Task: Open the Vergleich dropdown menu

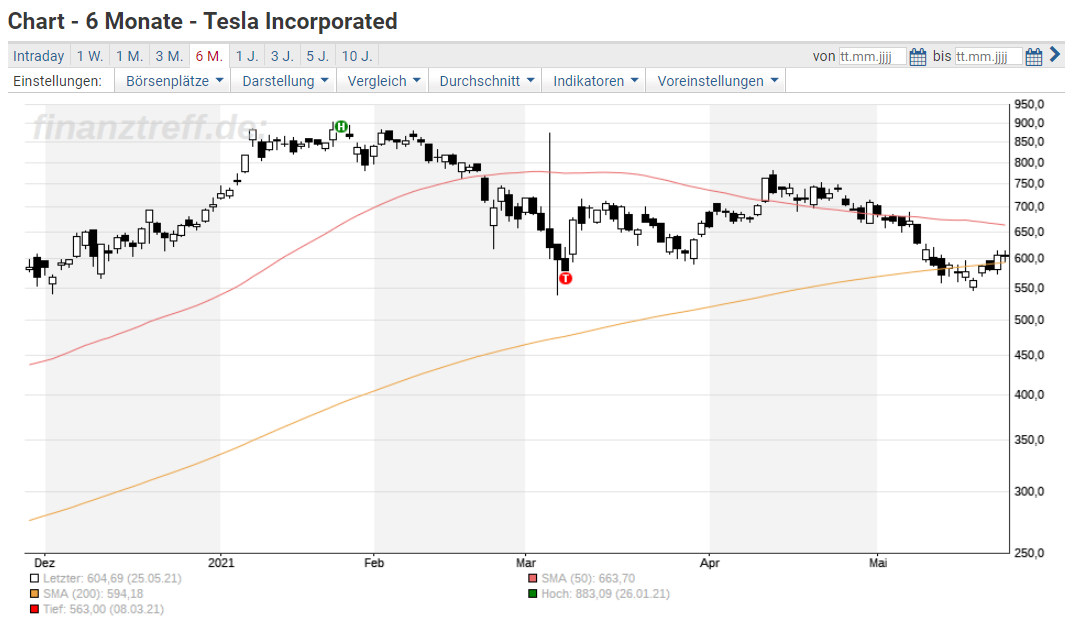Action: (383, 81)
